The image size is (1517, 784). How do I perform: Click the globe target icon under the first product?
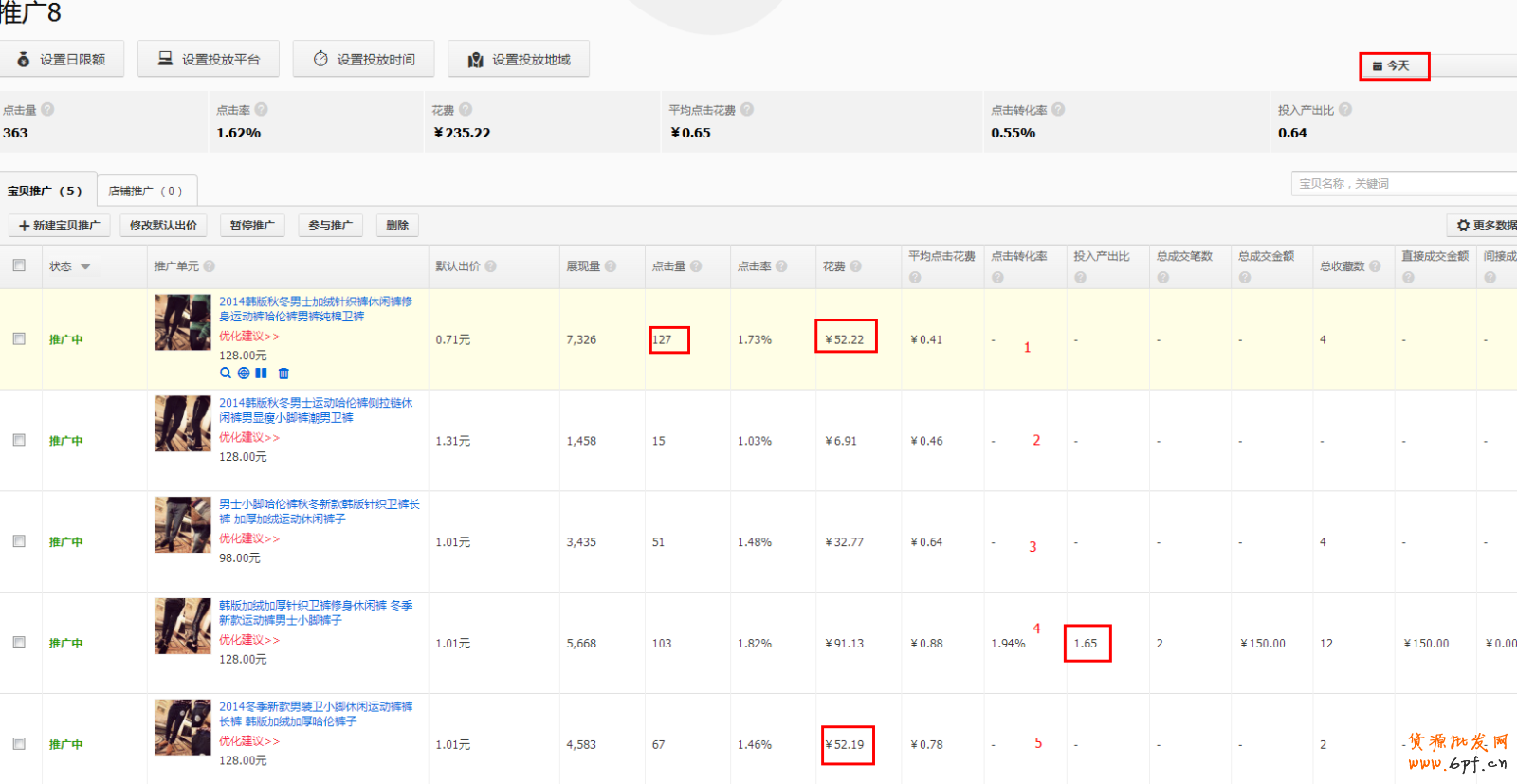click(244, 374)
